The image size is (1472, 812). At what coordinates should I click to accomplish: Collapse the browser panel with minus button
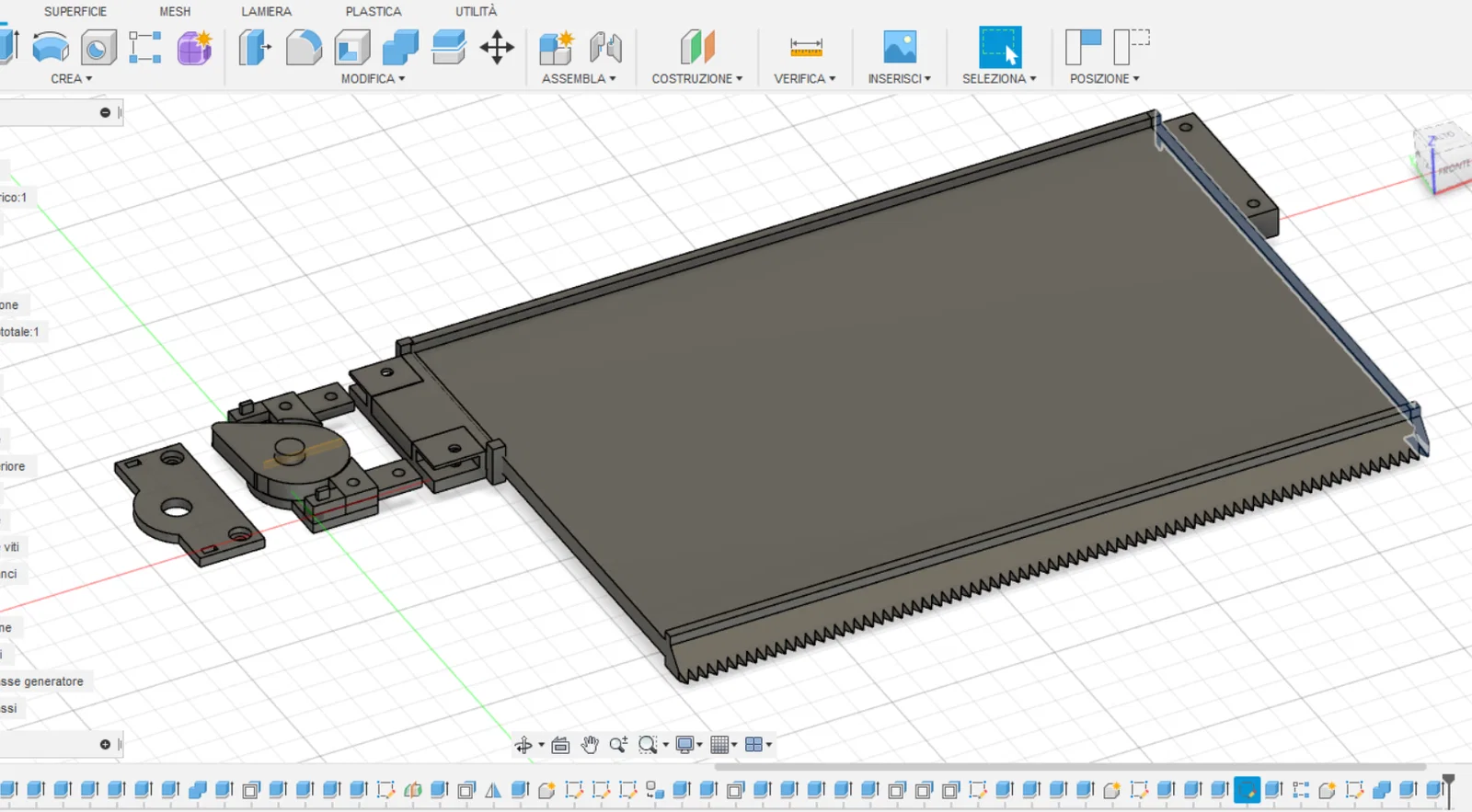(x=105, y=112)
